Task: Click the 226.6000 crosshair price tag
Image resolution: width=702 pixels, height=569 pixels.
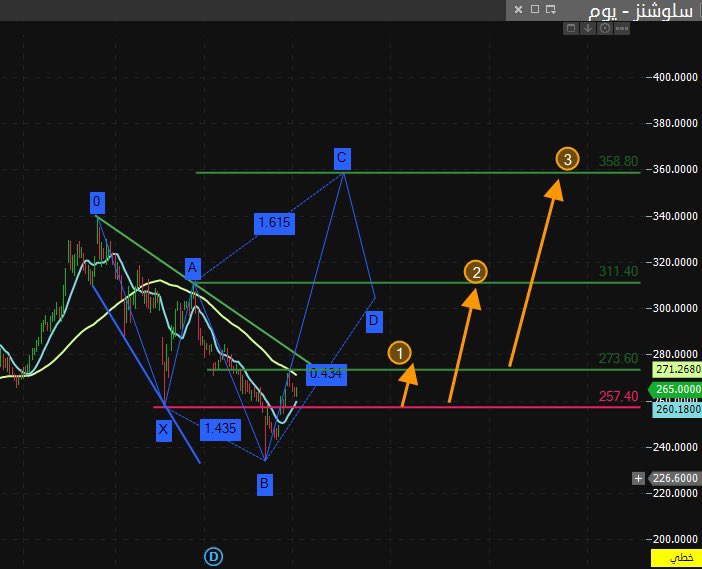Action: [x=675, y=478]
